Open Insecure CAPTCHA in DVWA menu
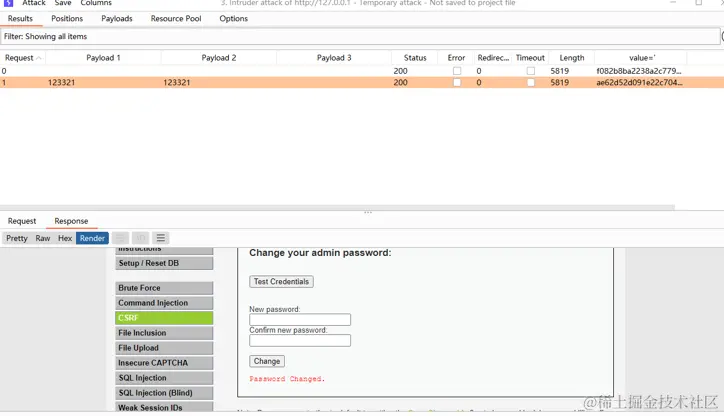Screen dimensions: 724x416 pyautogui.click(x=164, y=363)
